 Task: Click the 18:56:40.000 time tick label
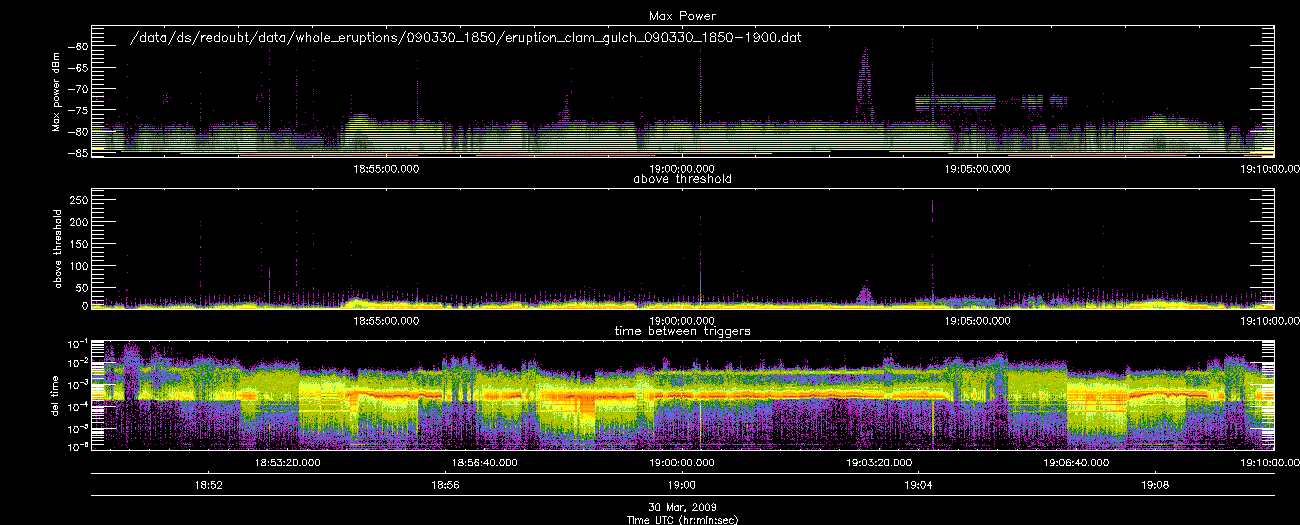486,463
